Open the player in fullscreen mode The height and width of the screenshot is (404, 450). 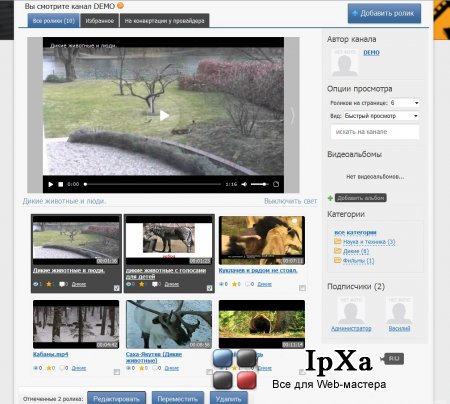coord(276,184)
